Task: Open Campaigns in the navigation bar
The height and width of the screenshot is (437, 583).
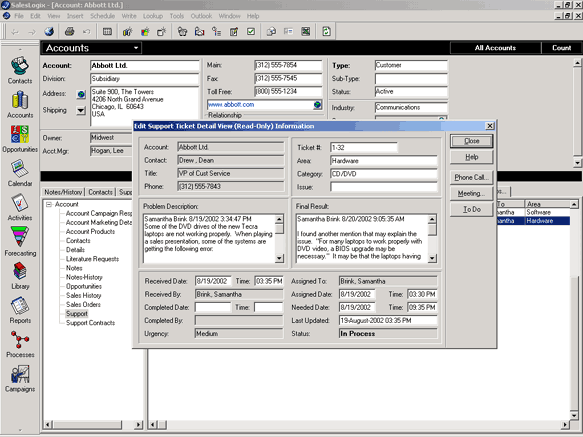Action: point(20,379)
